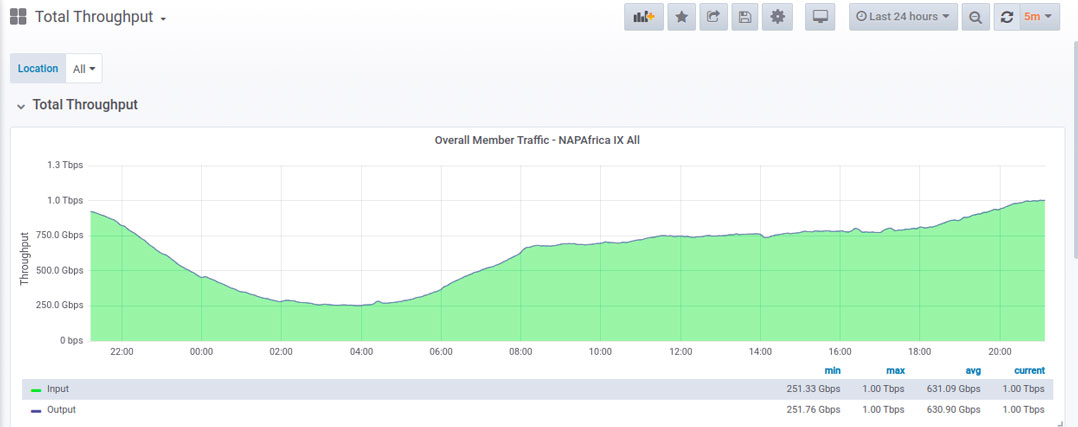Open the Last 24 hours time picker
The image size is (1078, 427).
coord(903,17)
